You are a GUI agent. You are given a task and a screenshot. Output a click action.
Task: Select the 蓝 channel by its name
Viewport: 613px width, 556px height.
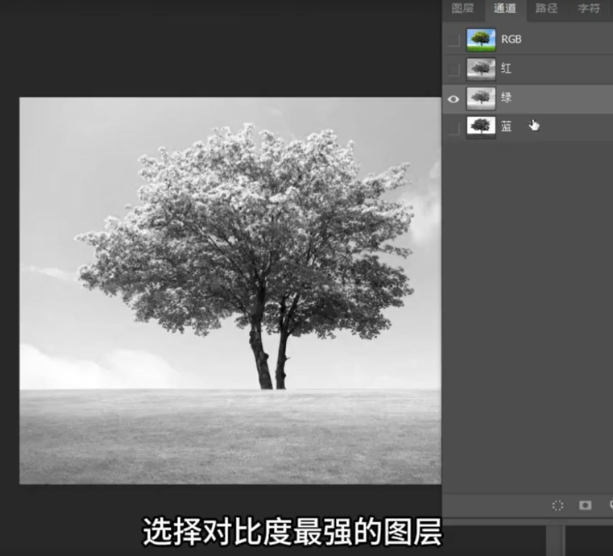tap(506, 127)
